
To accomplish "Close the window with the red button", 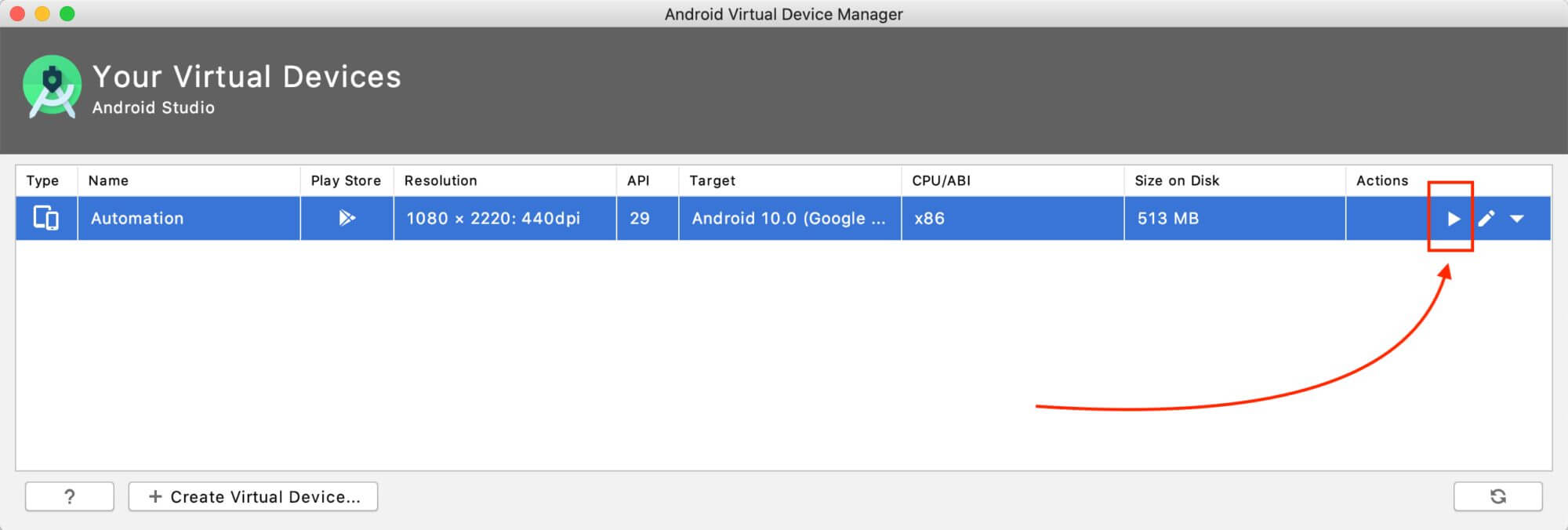I will click(17, 13).
